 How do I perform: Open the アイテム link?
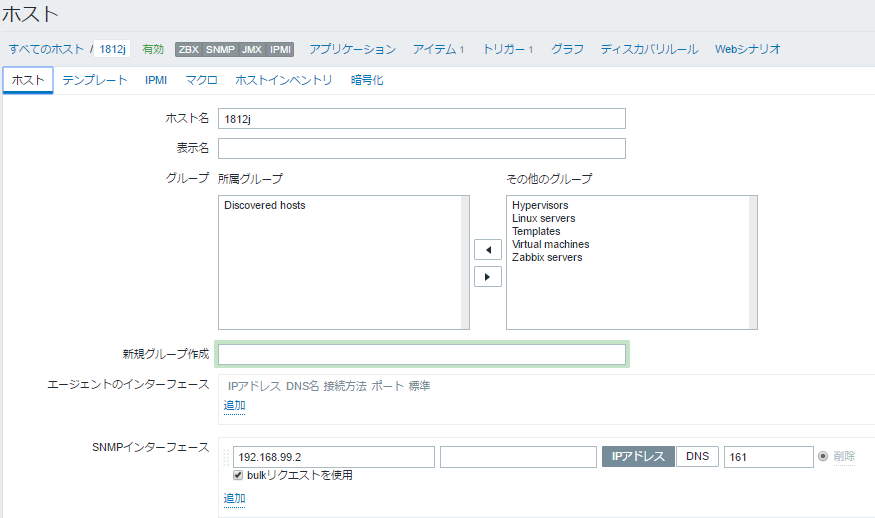434,49
